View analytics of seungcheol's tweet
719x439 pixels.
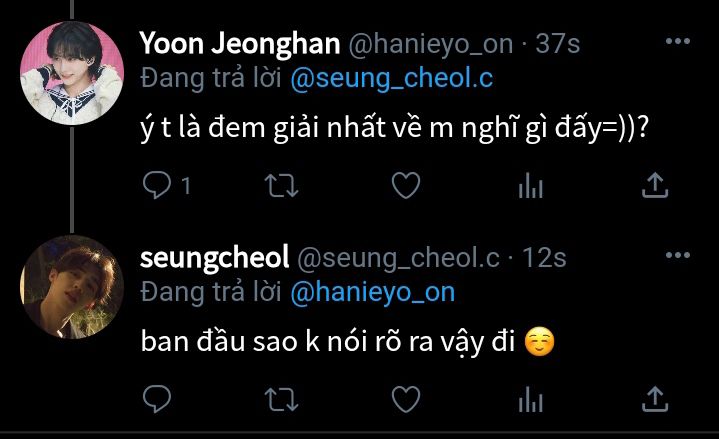coord(531,399)
